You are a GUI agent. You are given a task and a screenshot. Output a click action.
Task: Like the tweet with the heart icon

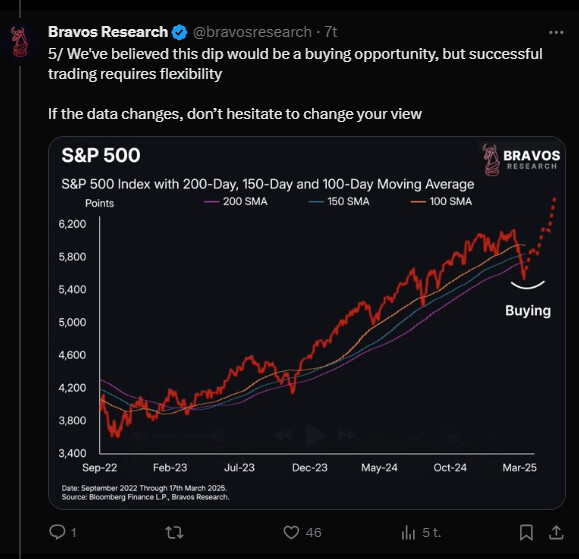tap(291, 532)
